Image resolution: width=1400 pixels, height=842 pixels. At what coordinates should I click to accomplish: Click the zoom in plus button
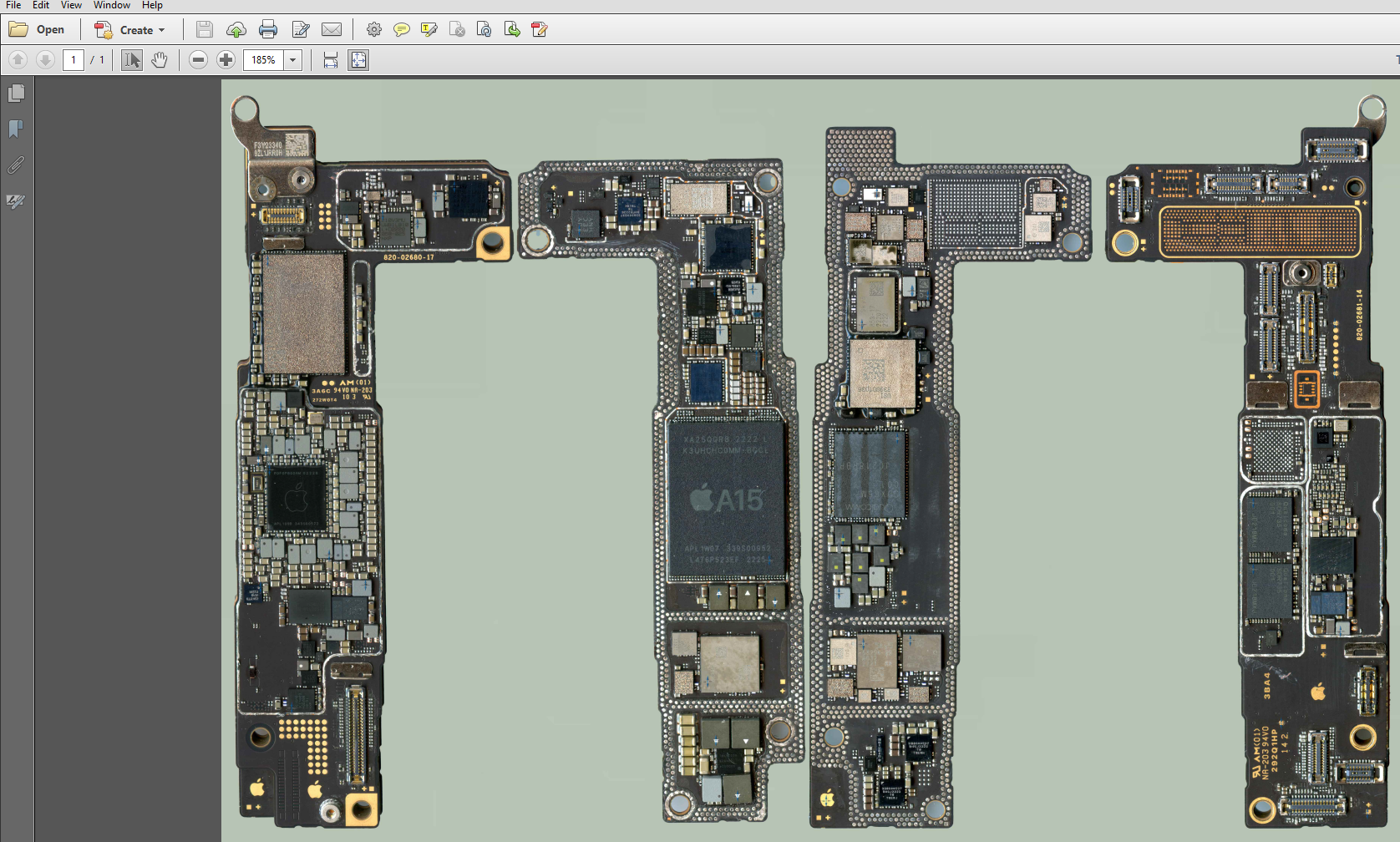click(226, 60)
